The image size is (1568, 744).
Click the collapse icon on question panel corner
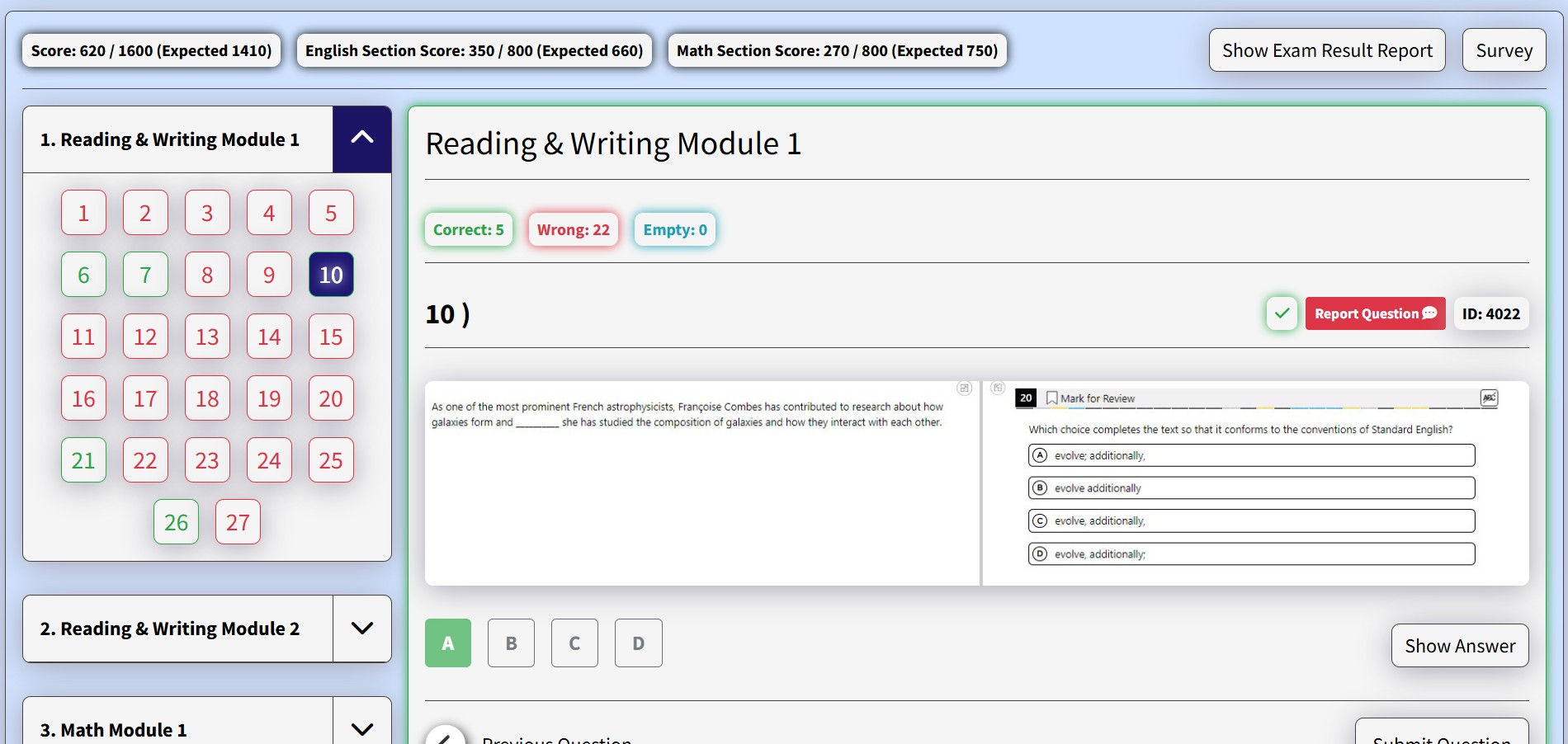click(998, 388)
